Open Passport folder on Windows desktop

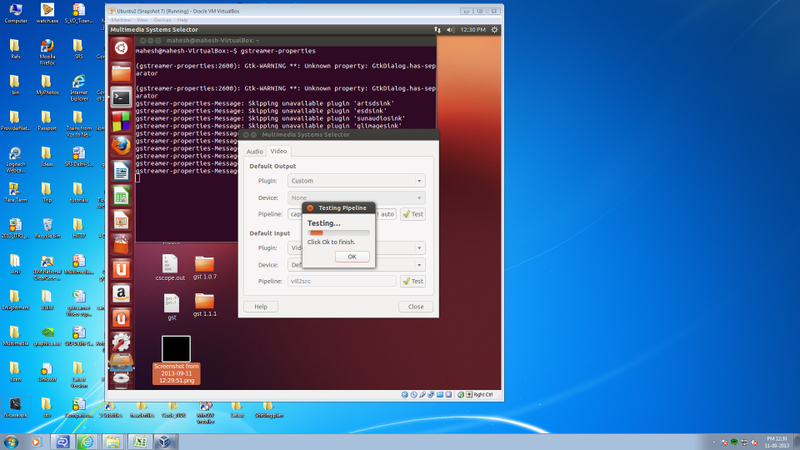tap(47, 121)
